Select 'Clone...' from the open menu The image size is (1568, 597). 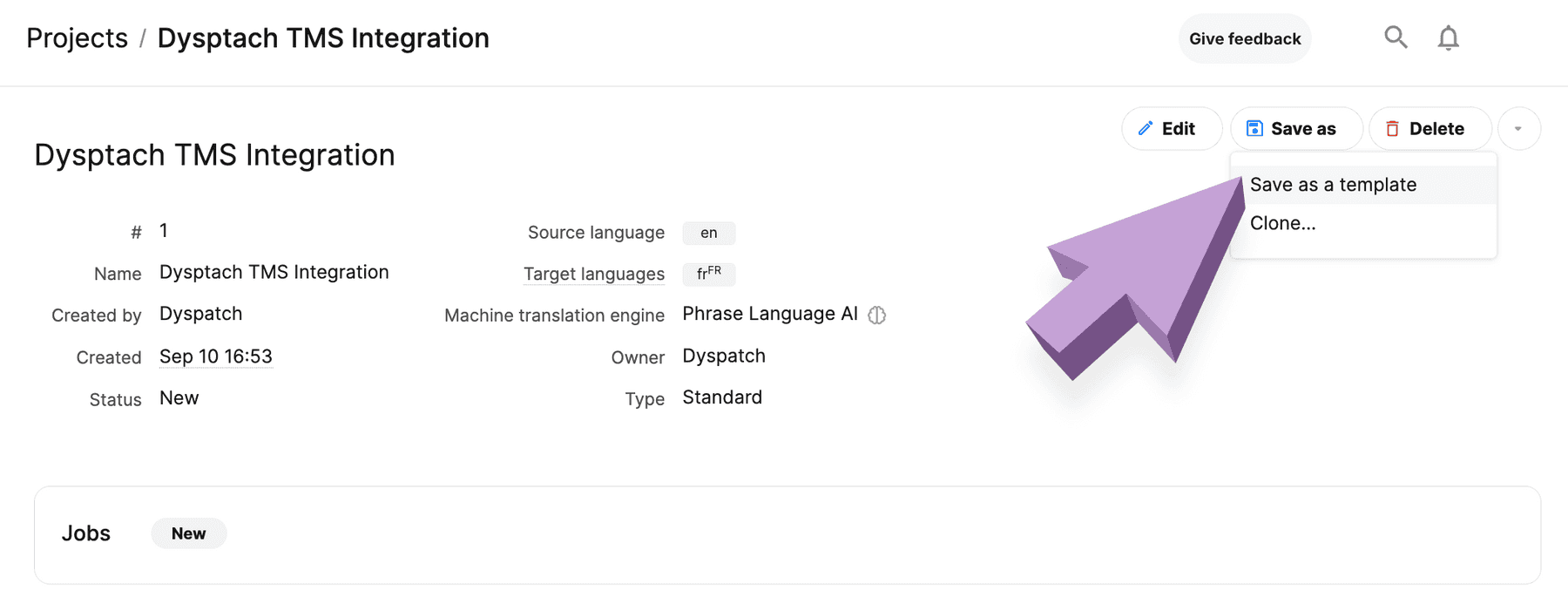point(1282,223)
